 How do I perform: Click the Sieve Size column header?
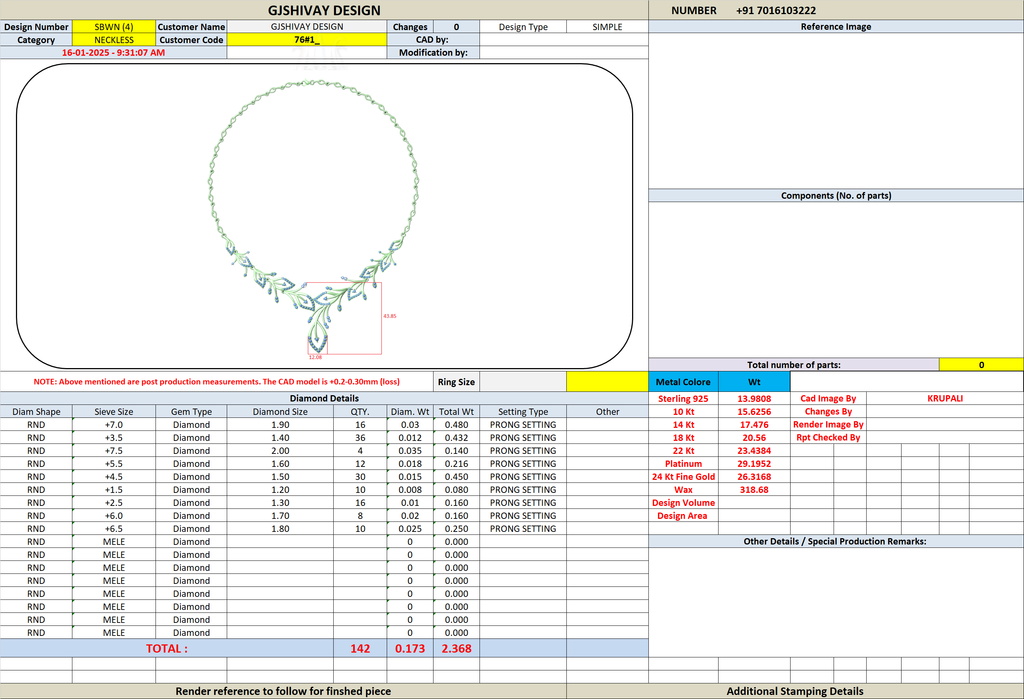[x=114, y=412]
